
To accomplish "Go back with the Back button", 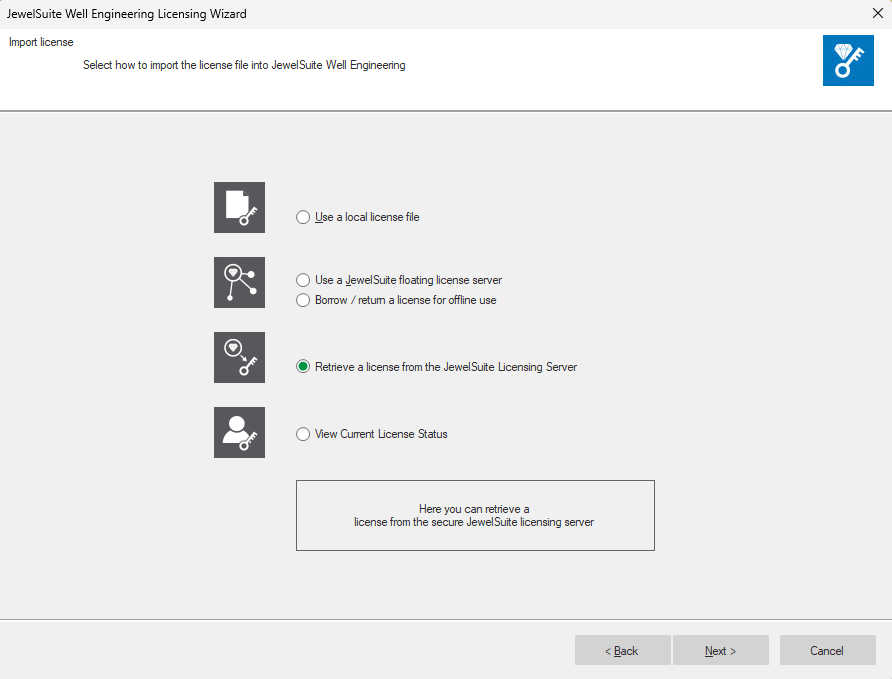I will point(622,651).
